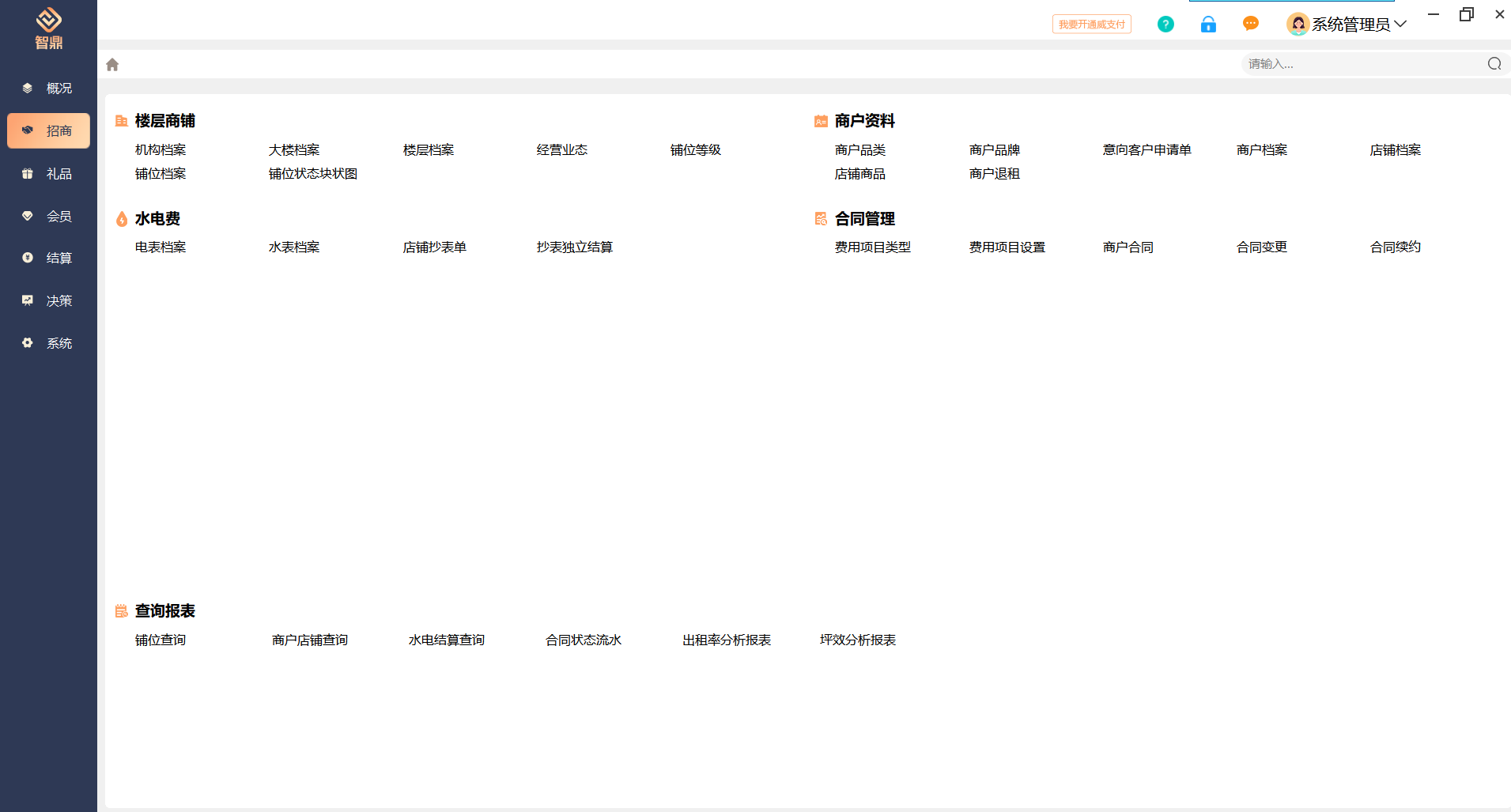The width and height of the screenshot is (1511, 812).
Task: Open 意向客户申请单 under merchant data
Action: tap(1146, 150)
